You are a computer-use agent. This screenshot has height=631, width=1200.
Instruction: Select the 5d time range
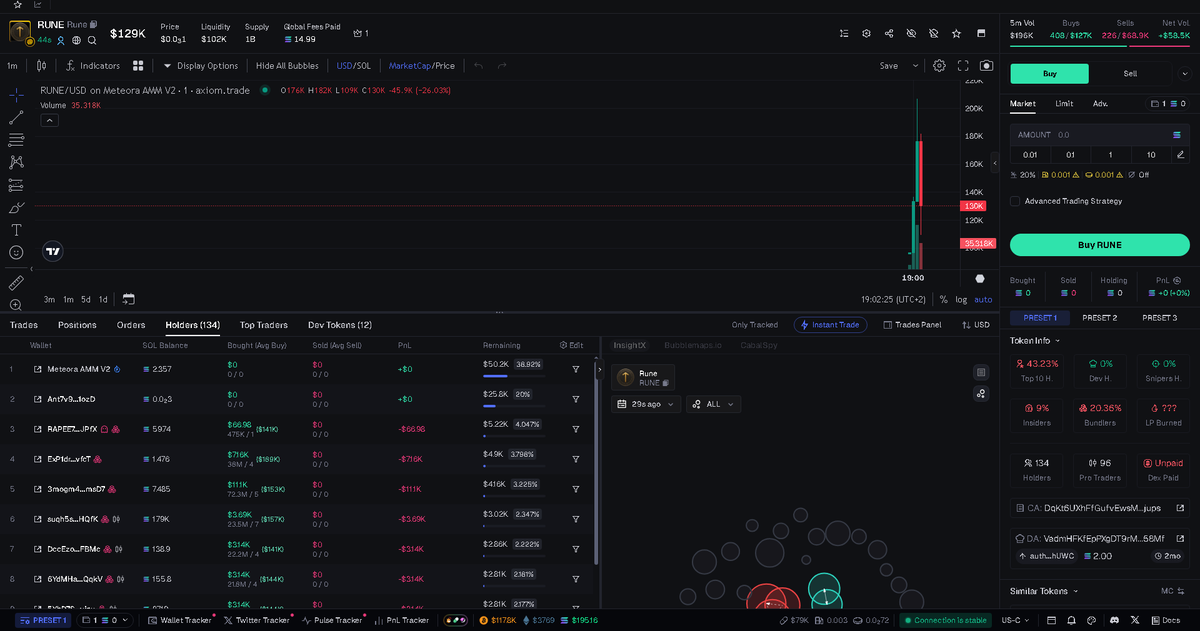click(x=86, y=299)
